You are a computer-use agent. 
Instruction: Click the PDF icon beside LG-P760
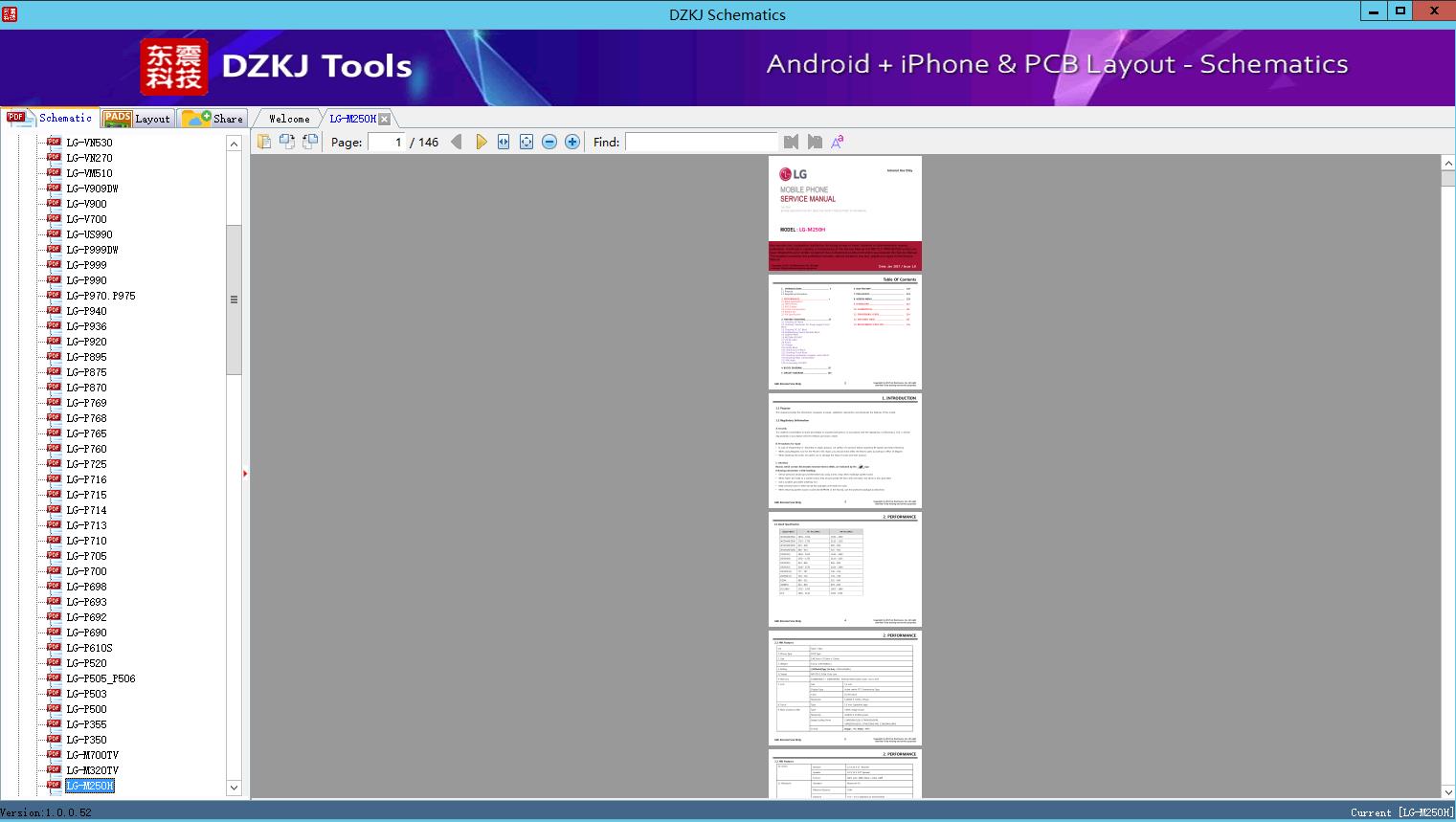pos(54,448)
